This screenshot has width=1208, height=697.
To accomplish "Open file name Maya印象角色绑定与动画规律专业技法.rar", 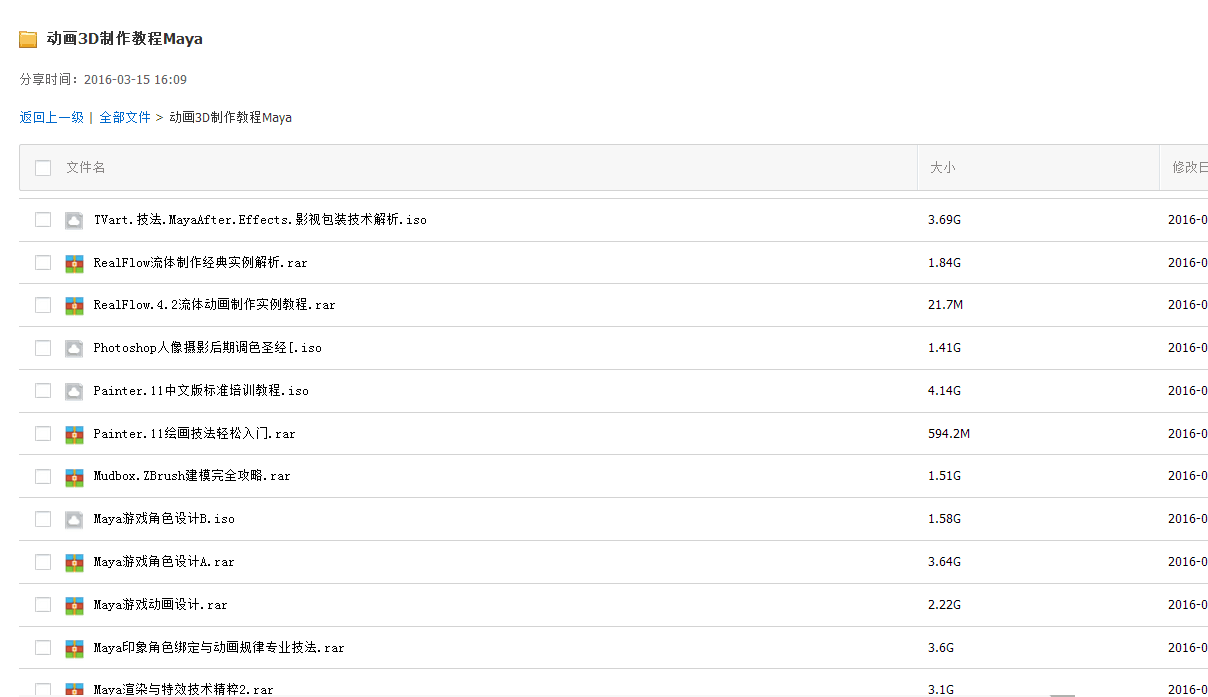I will 219,648.
